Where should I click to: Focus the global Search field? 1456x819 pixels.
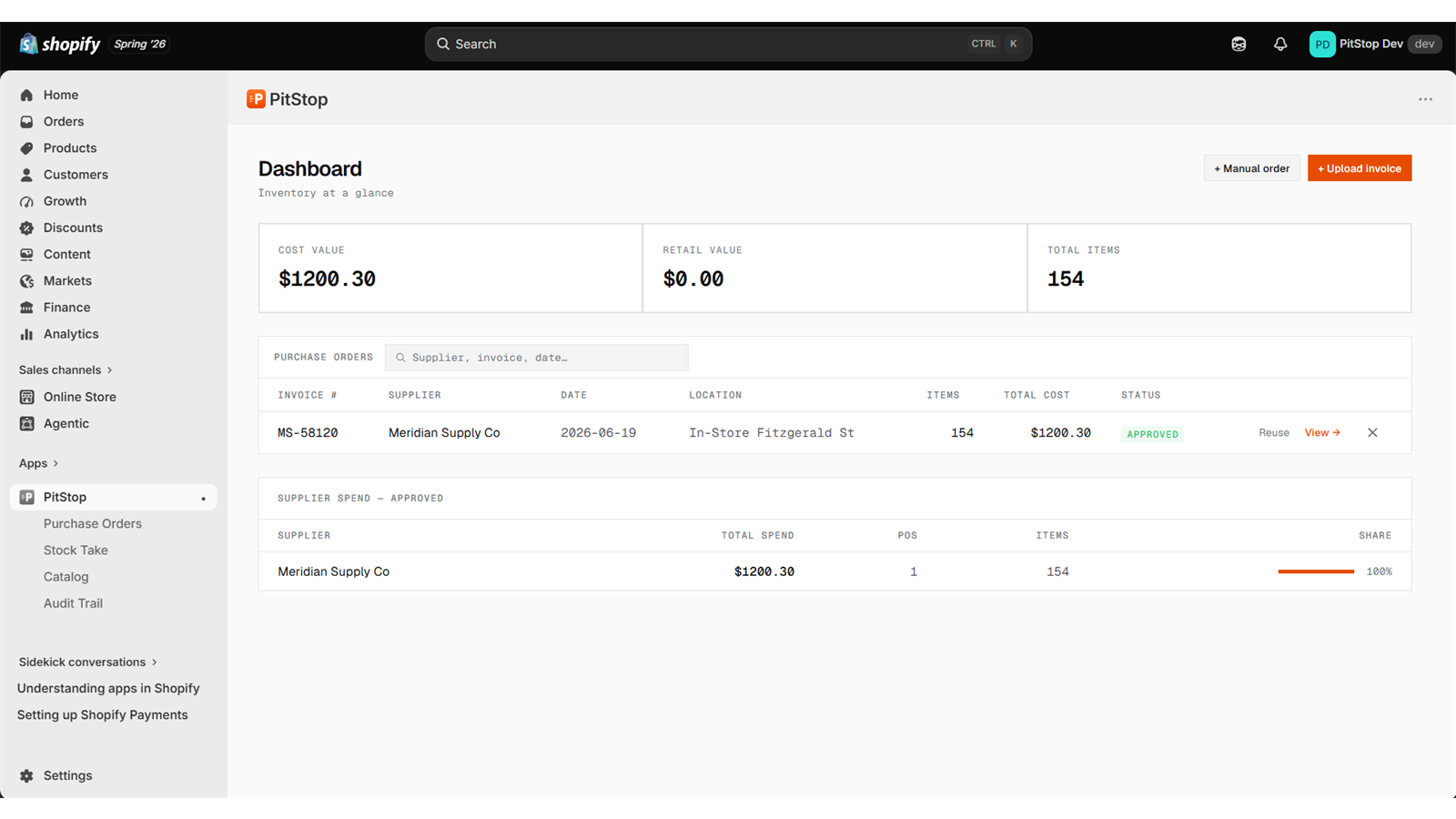coord(728,44)
